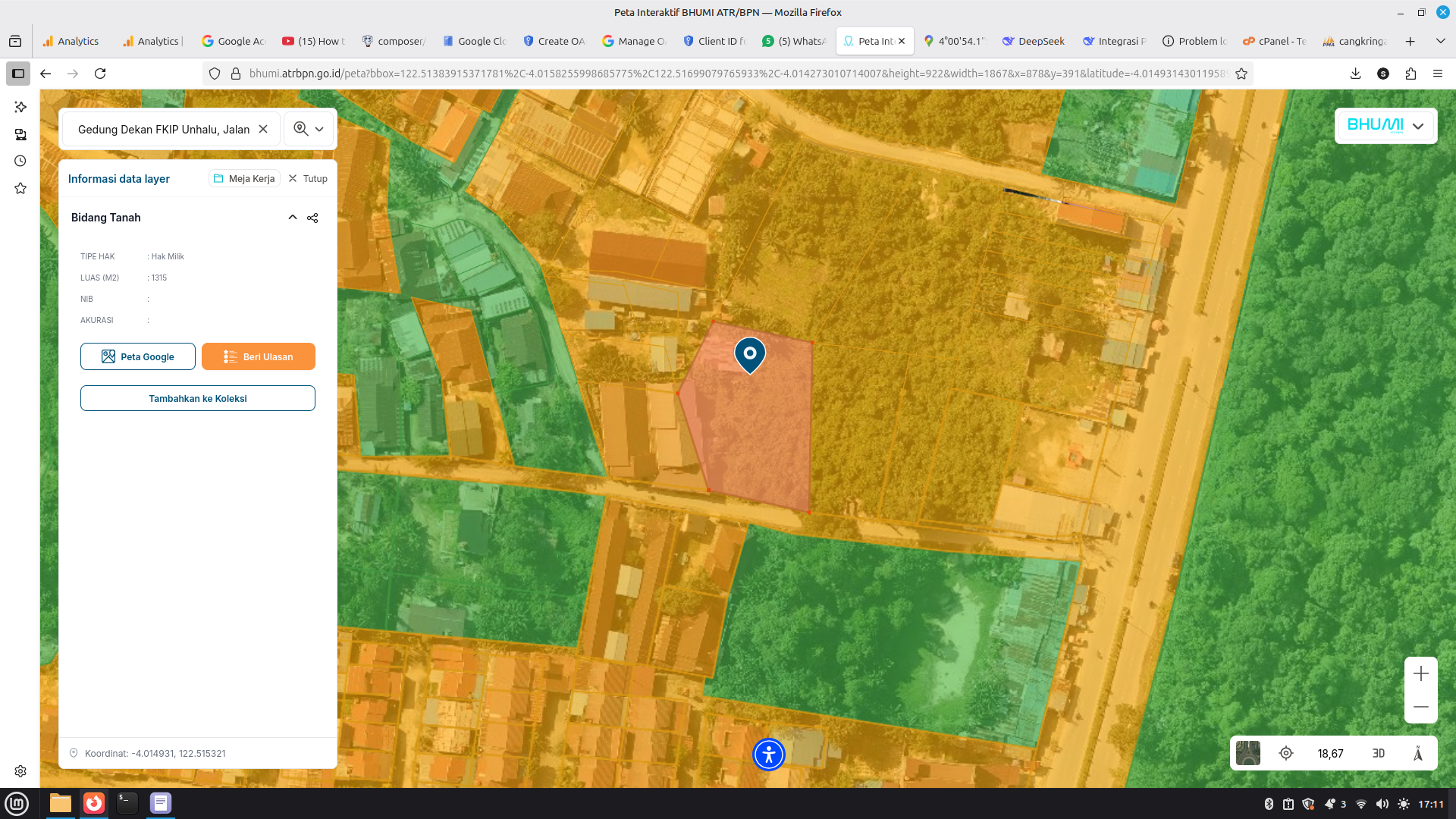Open the Firefox history sidebar icon

pyautogui.click(x=20, y=161)
